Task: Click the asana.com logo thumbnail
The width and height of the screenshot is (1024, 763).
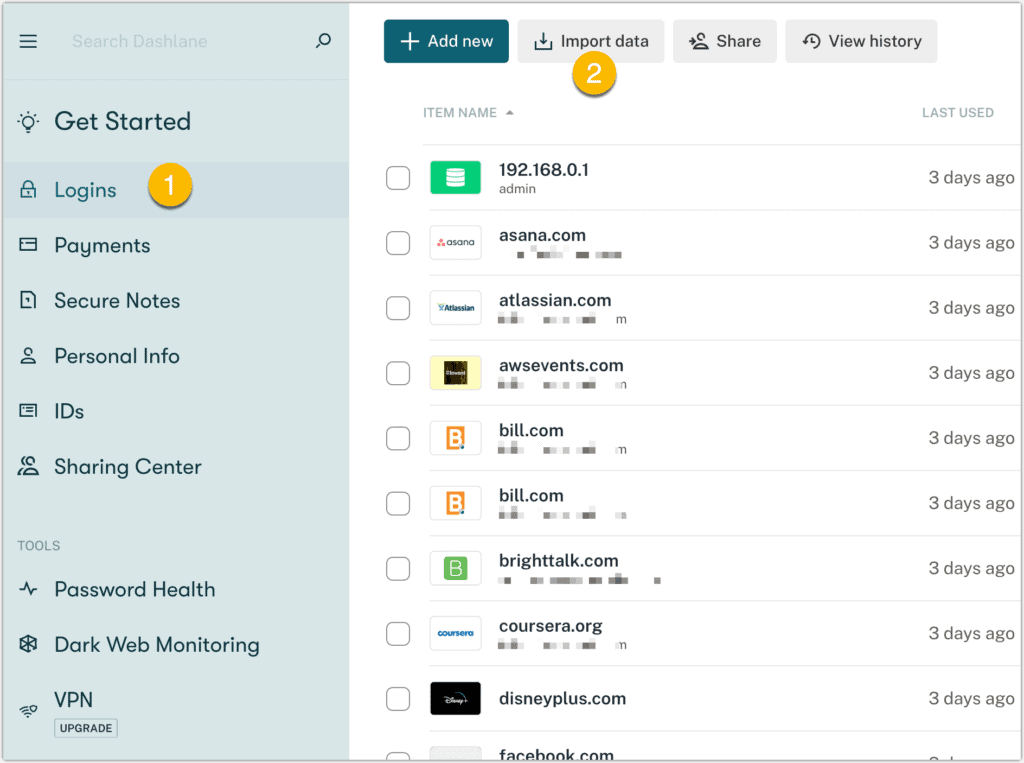Action: point(455,242)
